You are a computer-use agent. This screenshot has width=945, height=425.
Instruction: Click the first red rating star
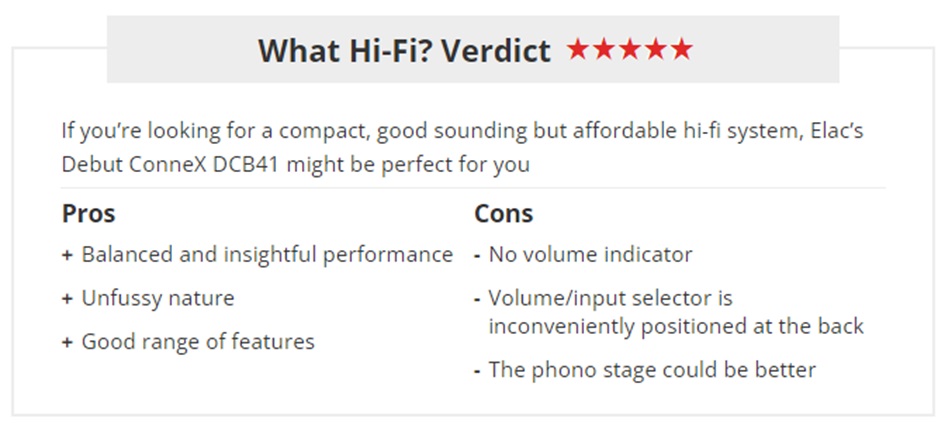pos(578,49)
